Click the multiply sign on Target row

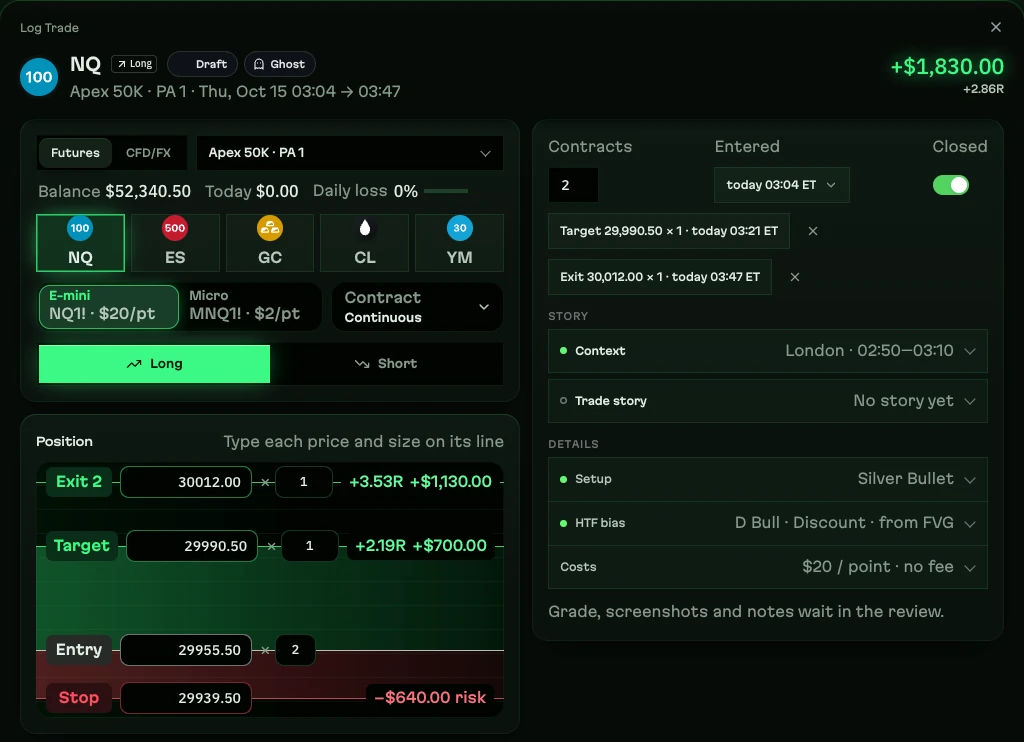[271, 546]
